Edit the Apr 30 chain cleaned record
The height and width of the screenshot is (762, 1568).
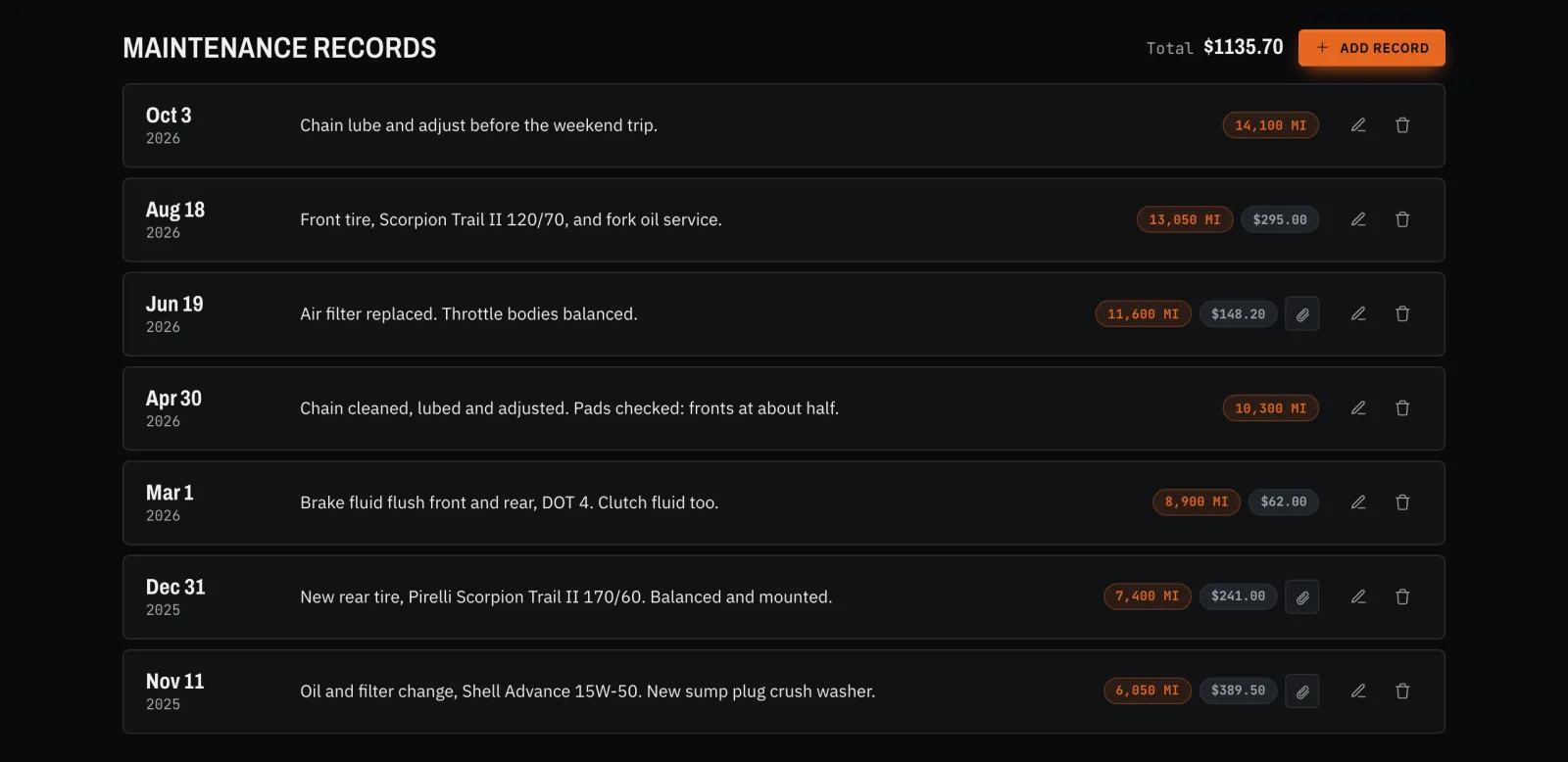pyautogui.click(x=1358, y=408)
